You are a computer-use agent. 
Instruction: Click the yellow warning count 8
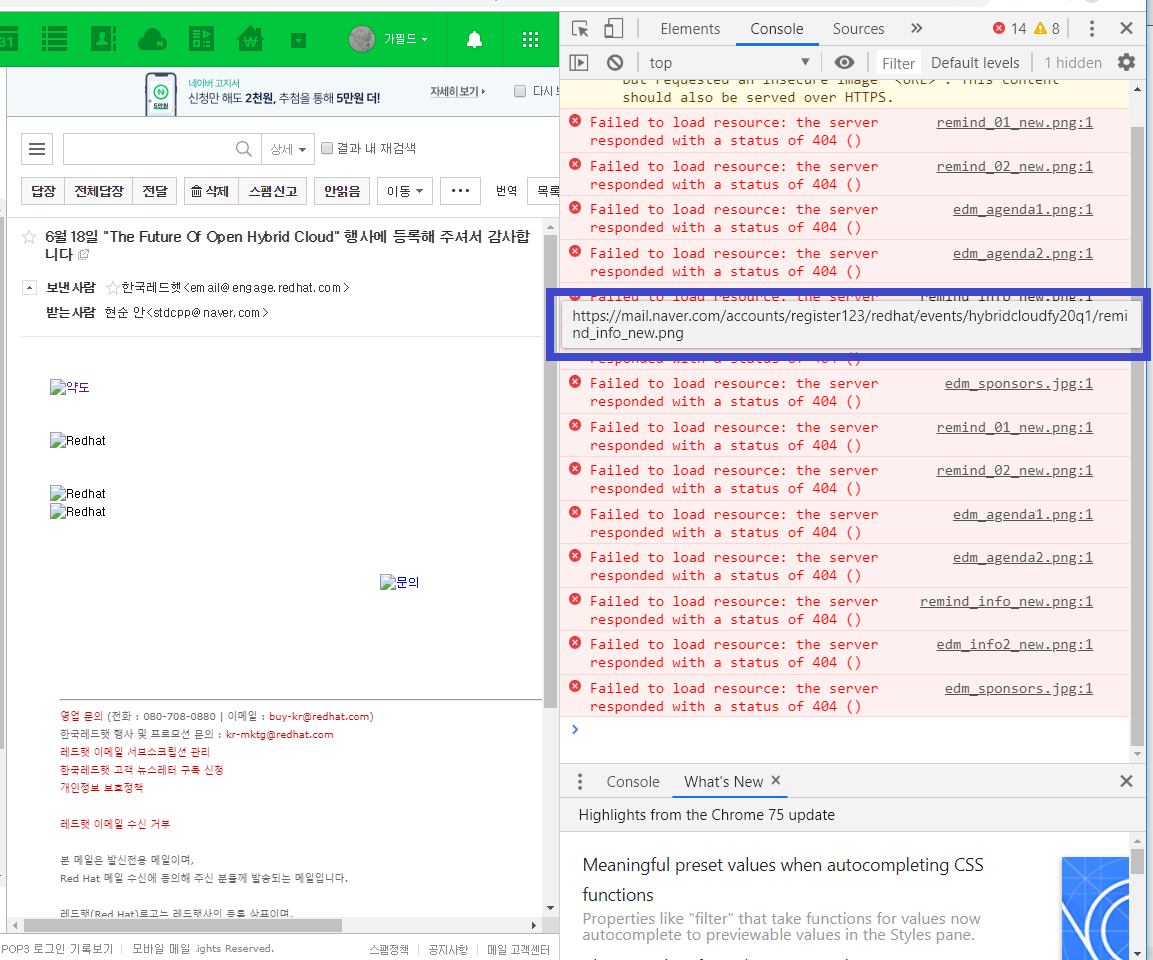pos(1046,29)
